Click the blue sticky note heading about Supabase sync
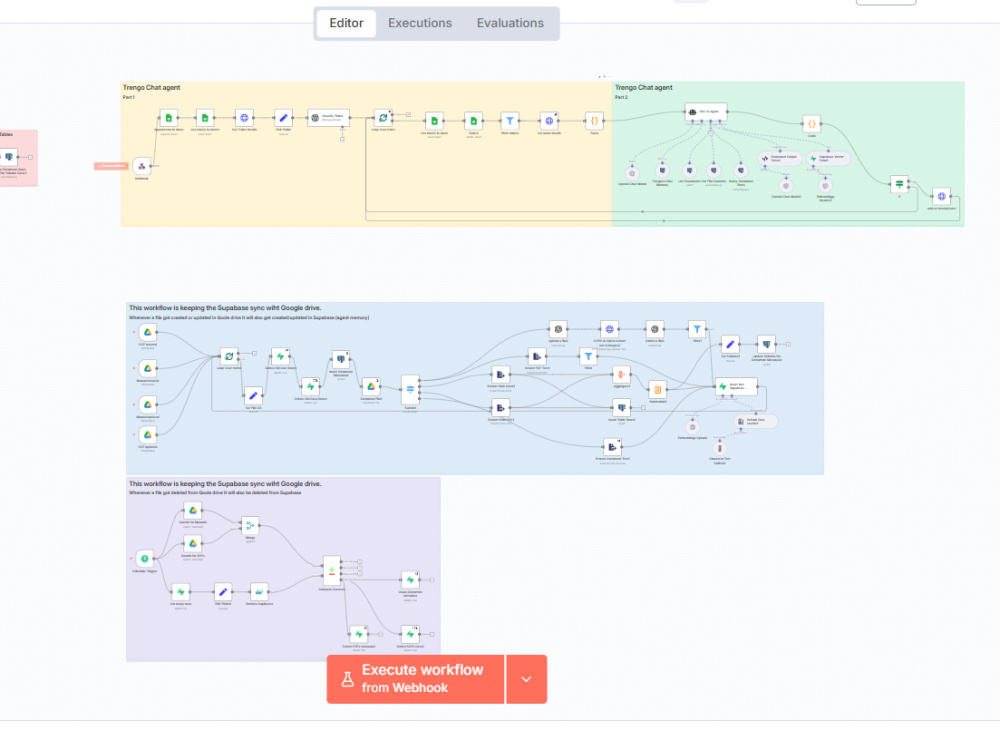Screen dimensions: 1000x750 click(225, 308)
